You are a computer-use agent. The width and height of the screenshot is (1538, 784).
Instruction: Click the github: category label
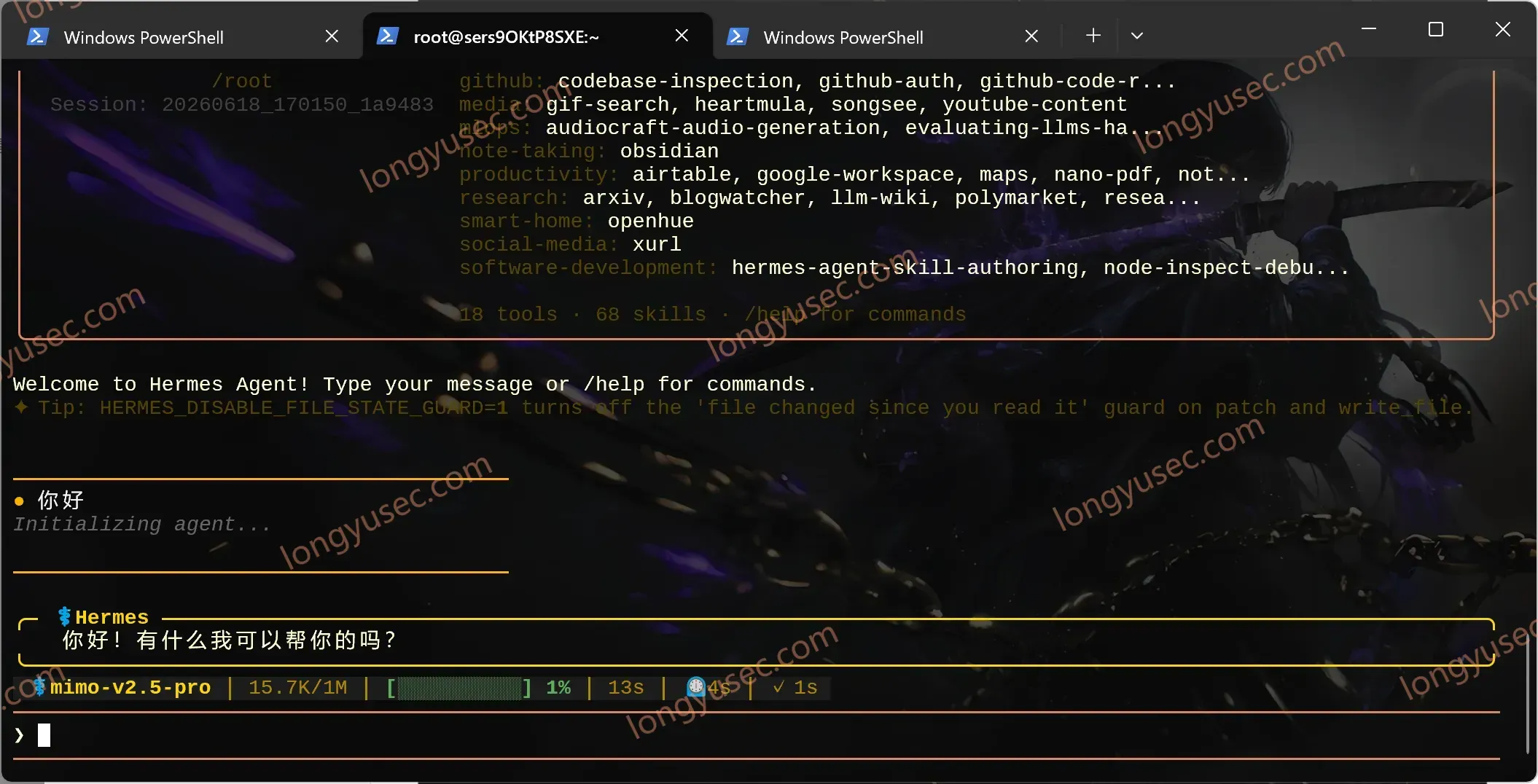[502, 81]
